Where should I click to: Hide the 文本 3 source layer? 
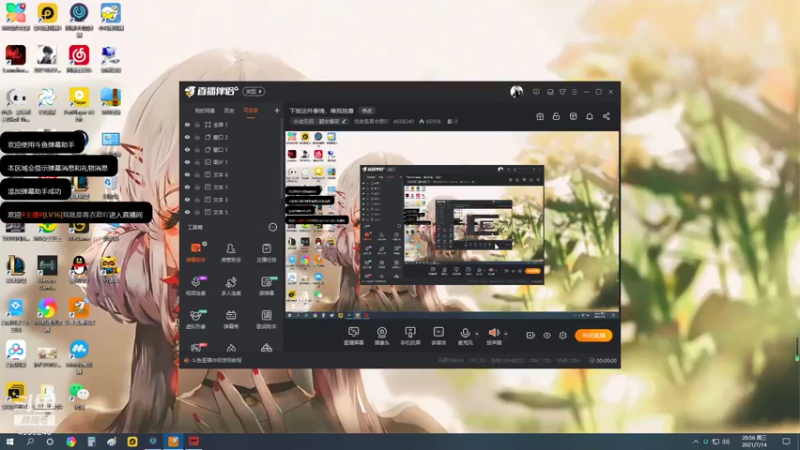coord(187,199)
